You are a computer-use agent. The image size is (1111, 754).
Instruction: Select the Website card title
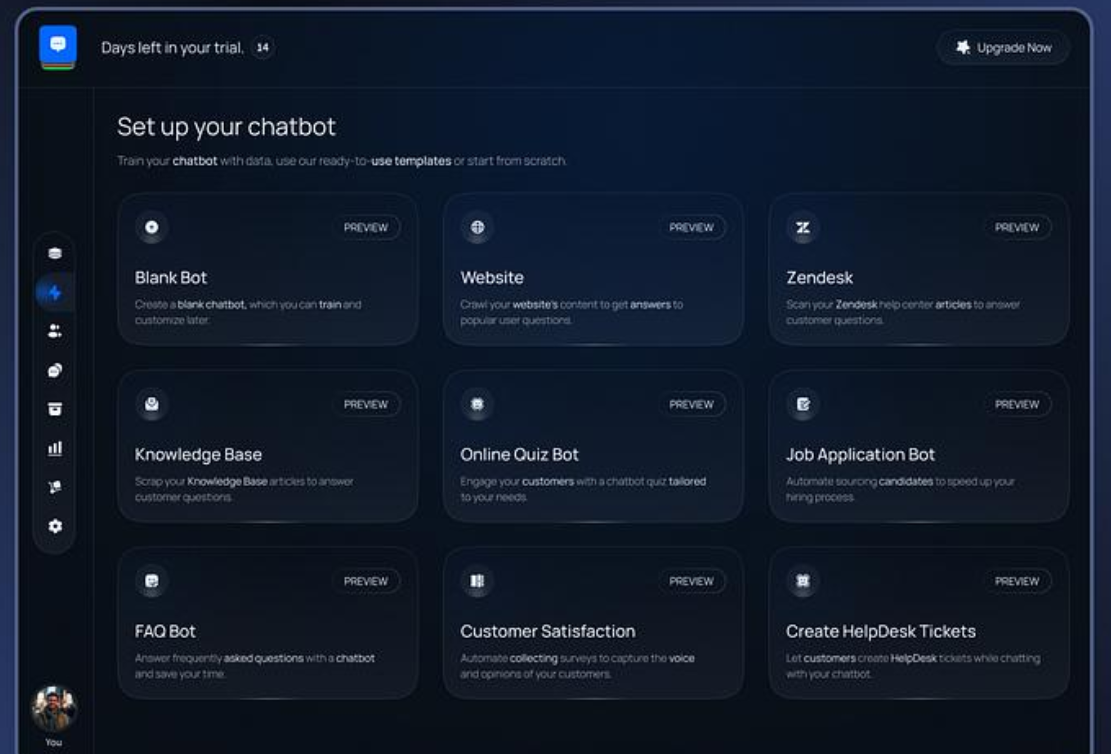492,278
